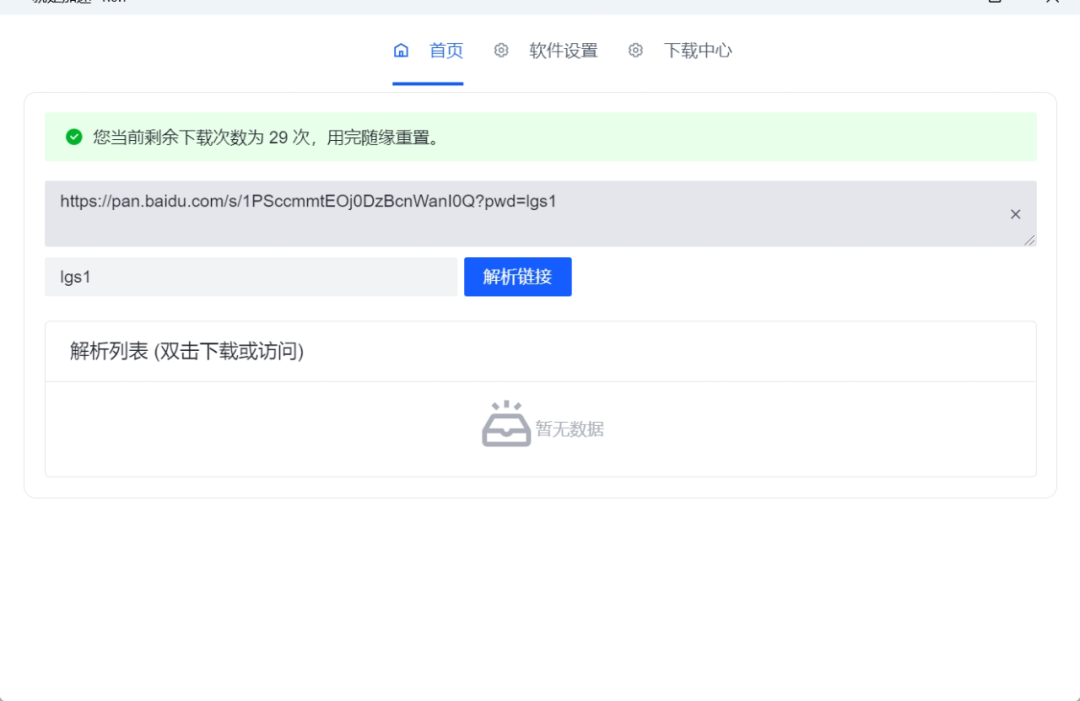Click the green checkmark success icon
This screenshot has width=1080, height=701.
coord(73,137)
